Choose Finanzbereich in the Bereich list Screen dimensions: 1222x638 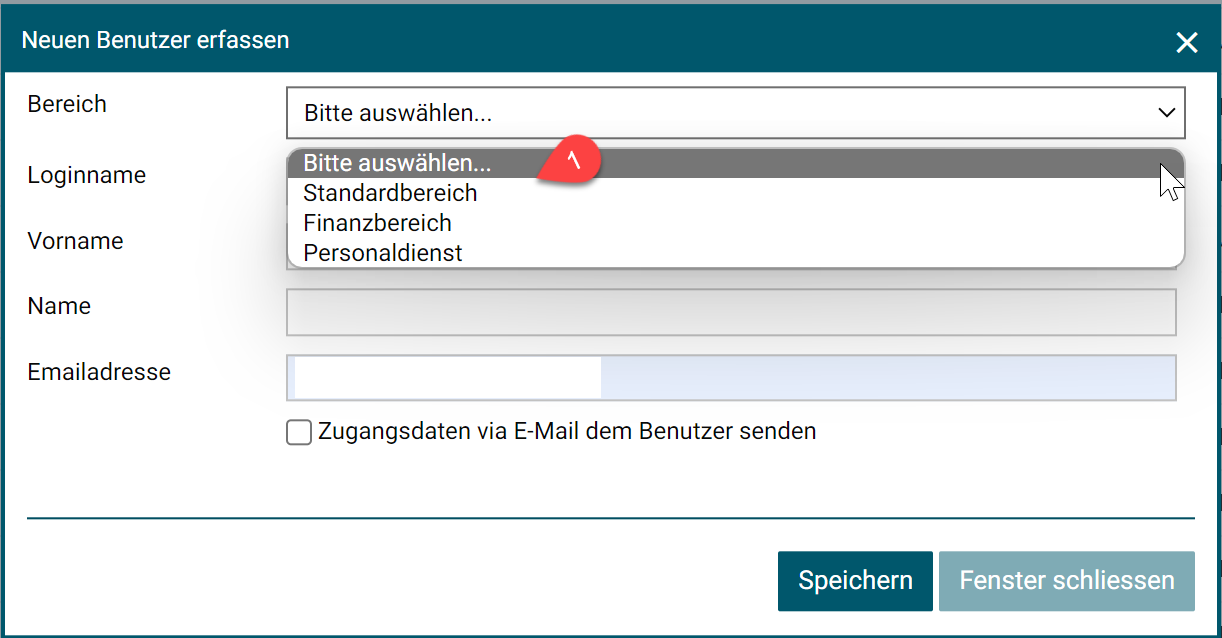pos(377,223)
